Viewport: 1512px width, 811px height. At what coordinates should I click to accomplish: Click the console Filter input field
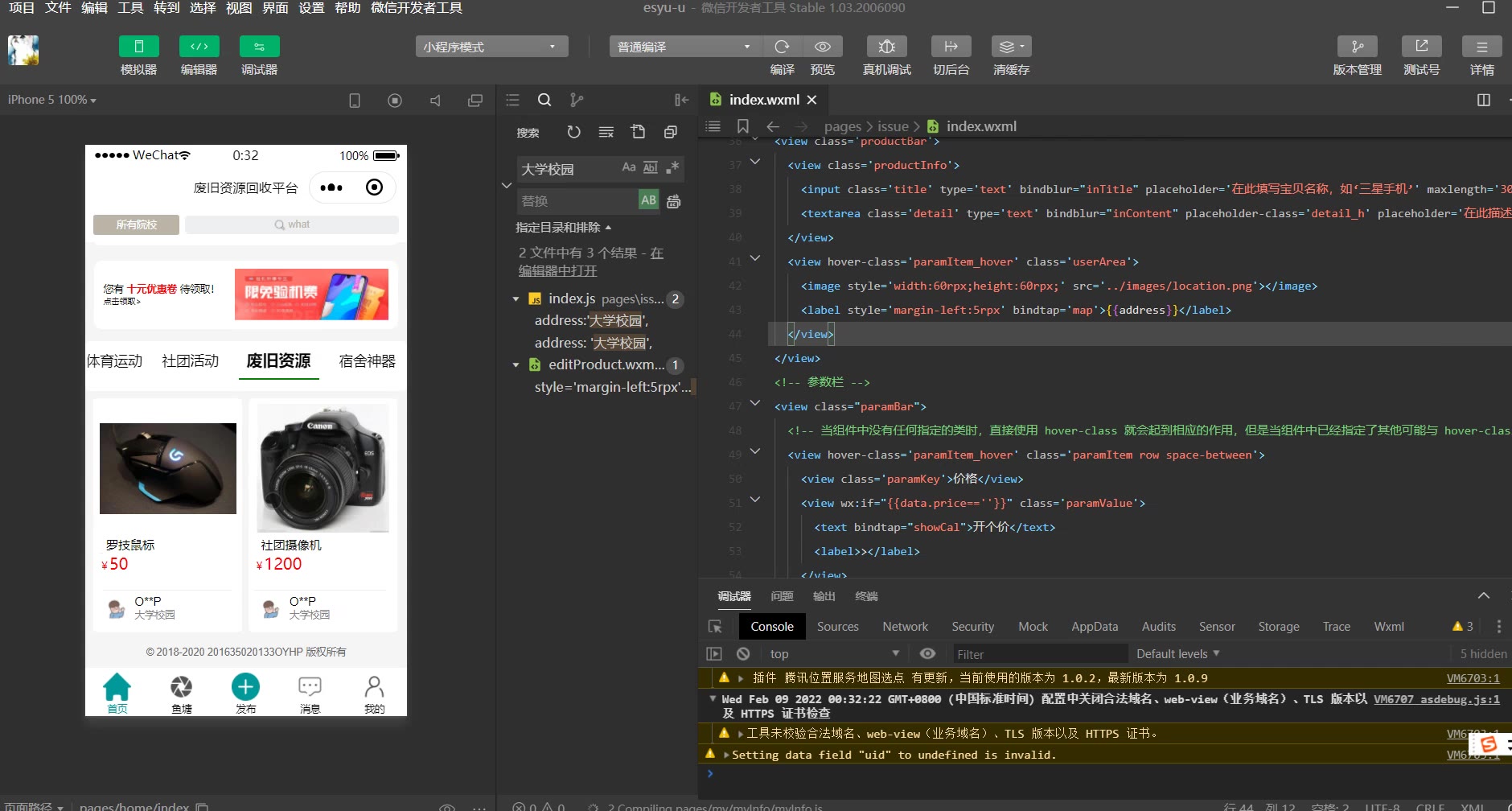coord(1037,654)
